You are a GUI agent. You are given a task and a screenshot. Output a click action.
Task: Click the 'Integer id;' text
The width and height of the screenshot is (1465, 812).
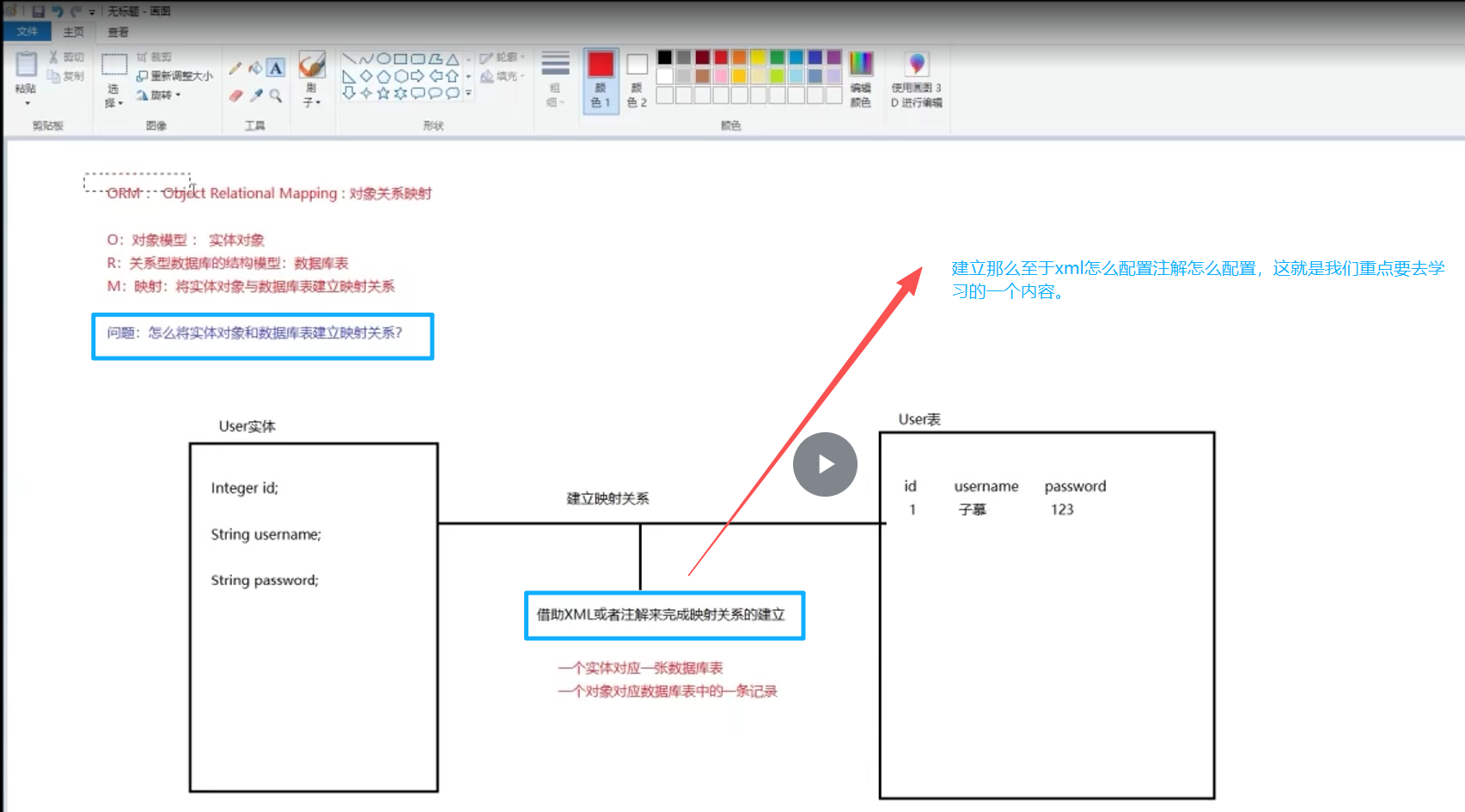point(245,488)
